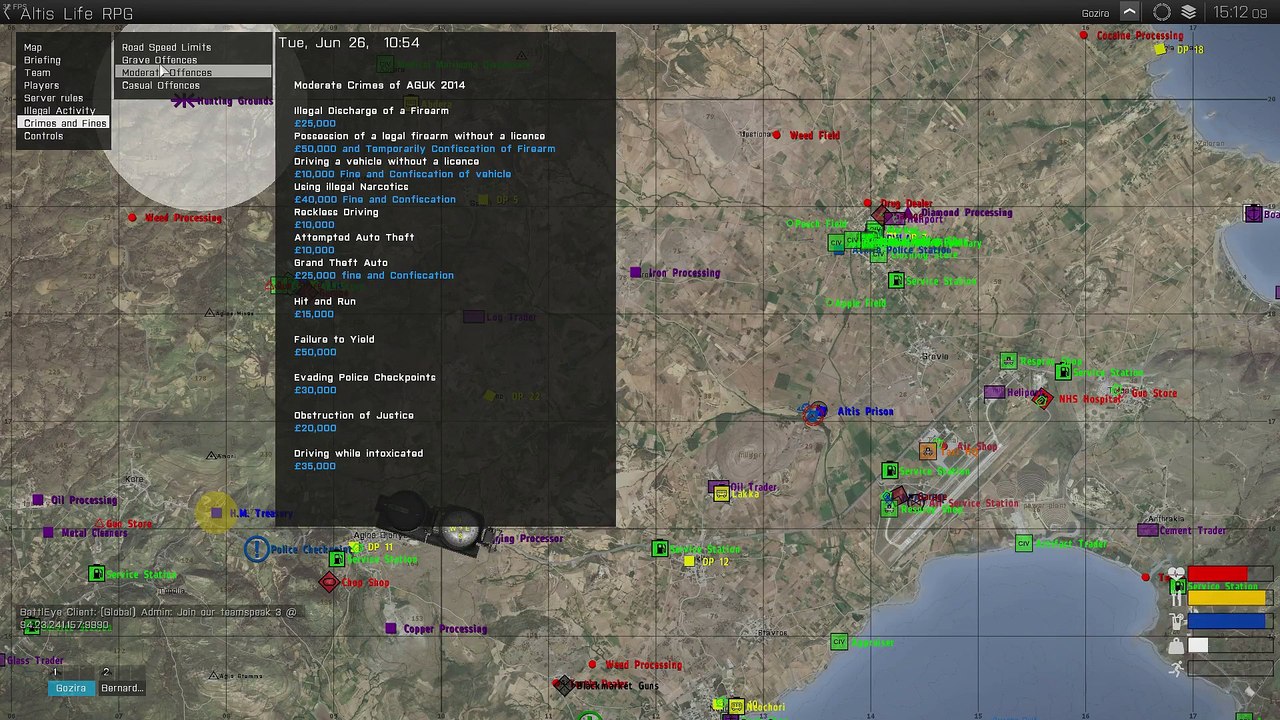Open the Illegal Activity entry
Screen dimensions: 1280x720
tap(59, 111)
